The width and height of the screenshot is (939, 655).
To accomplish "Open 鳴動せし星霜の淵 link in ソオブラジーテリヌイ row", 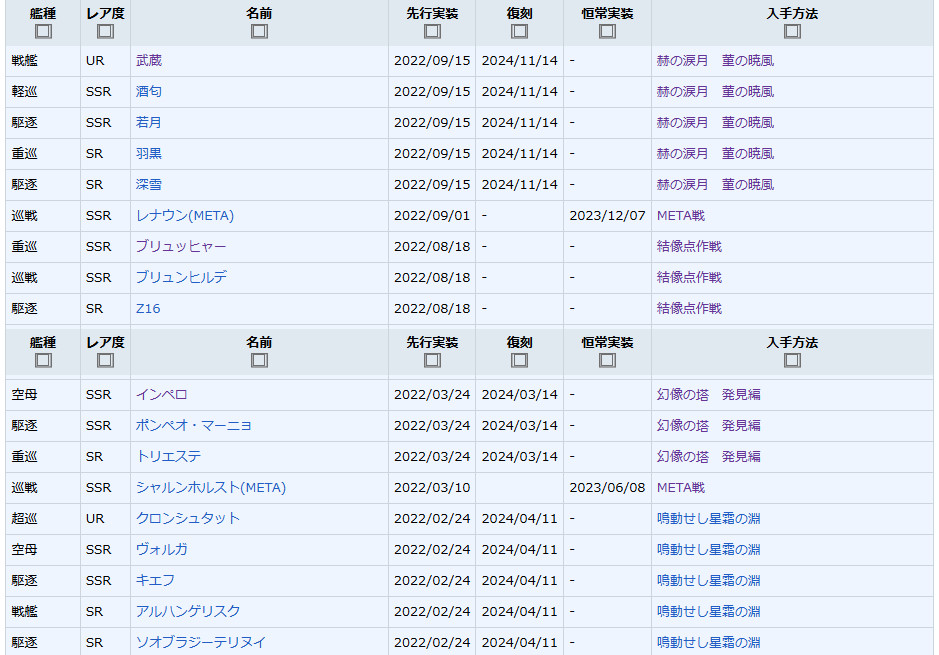I will coord(708,642).
